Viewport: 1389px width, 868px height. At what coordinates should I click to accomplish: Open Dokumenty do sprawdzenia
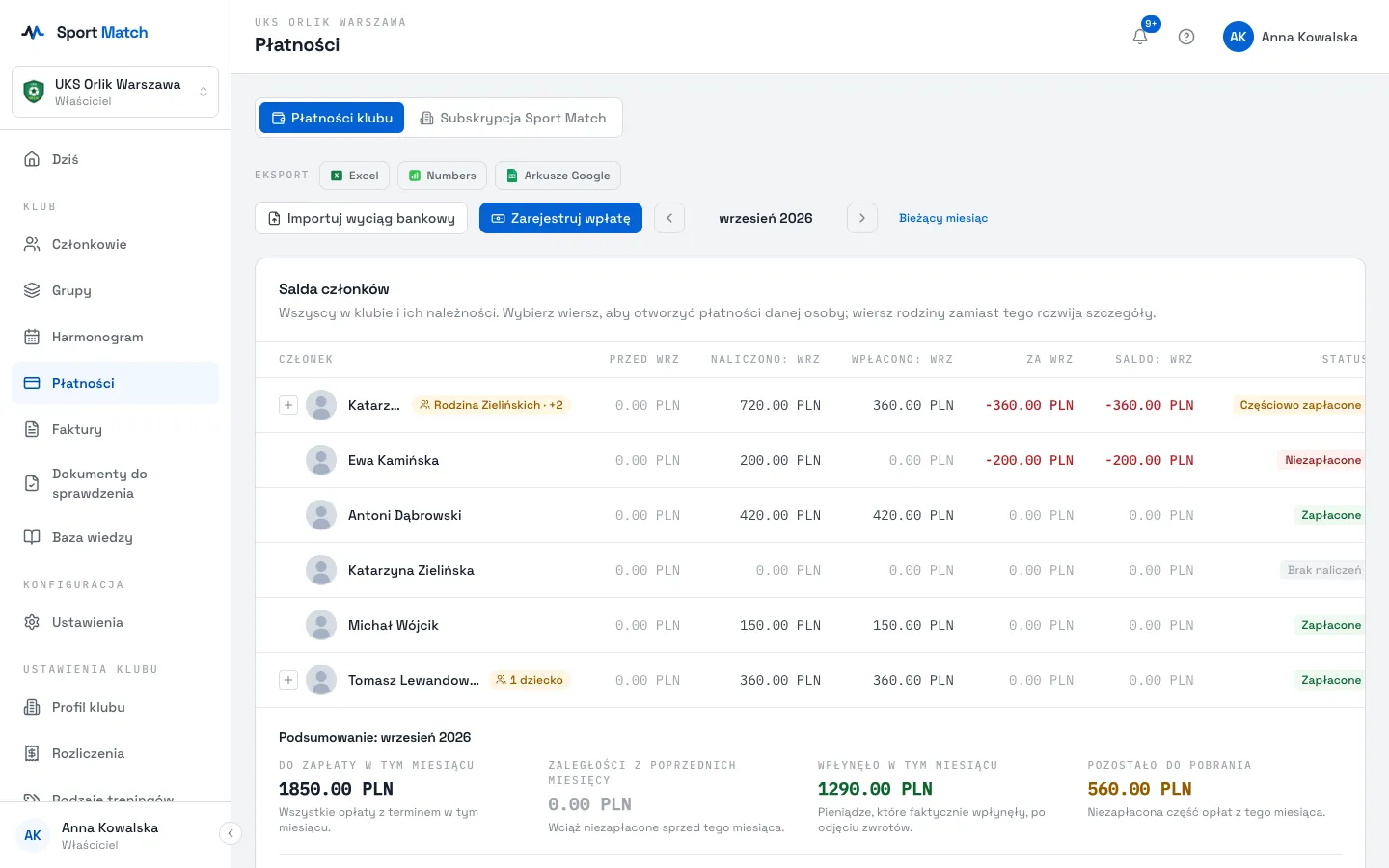[115, 483]
